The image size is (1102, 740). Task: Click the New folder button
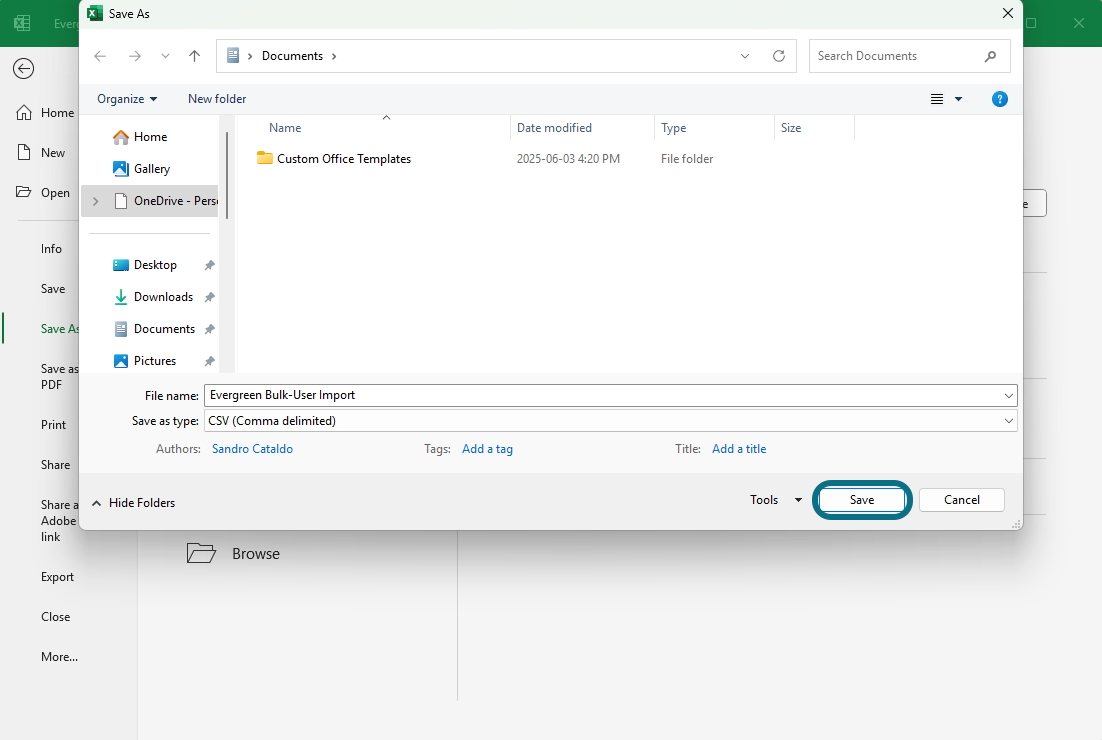click(x=217, y=99)
